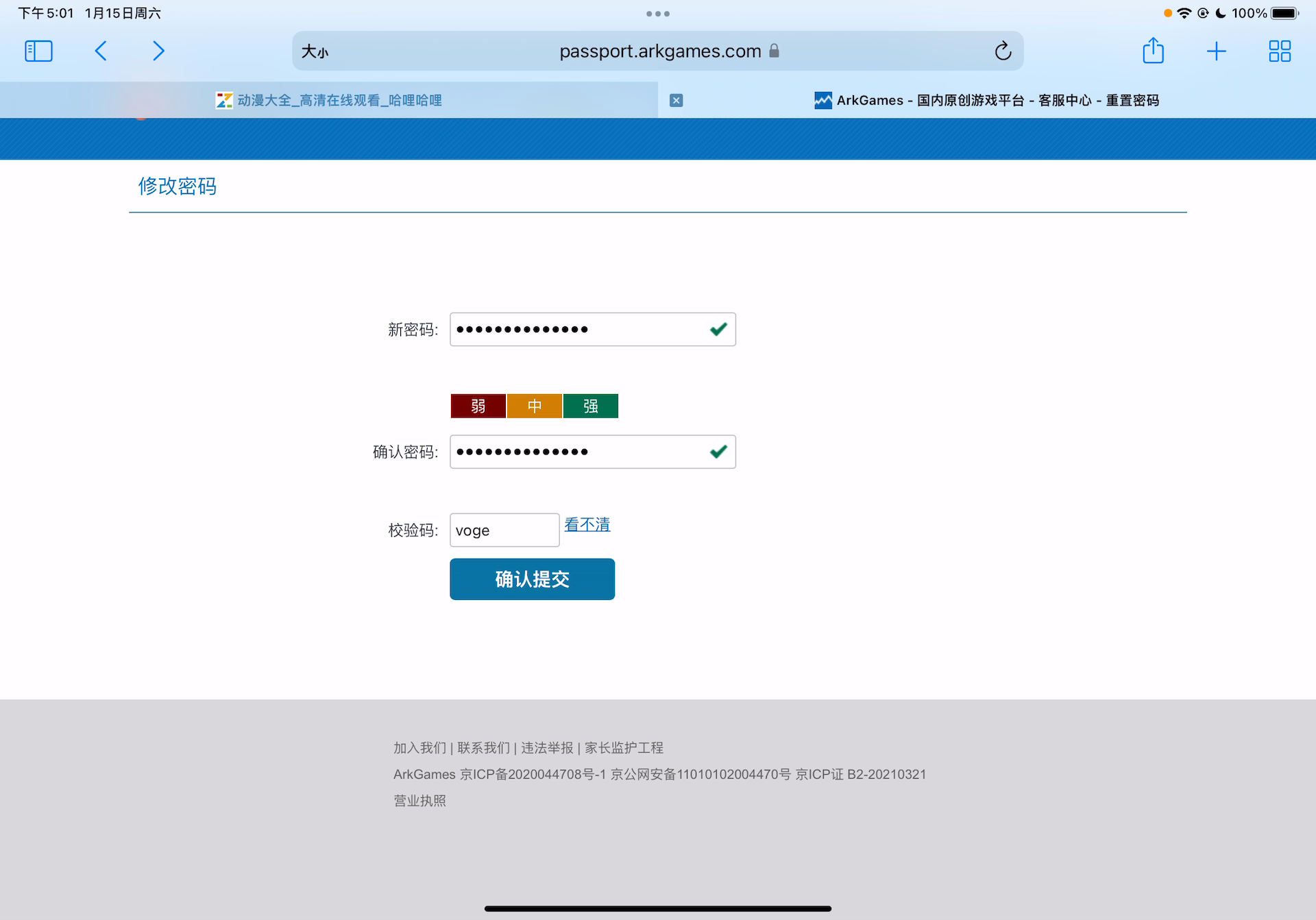Open the Safari sidebar panel

38,51
